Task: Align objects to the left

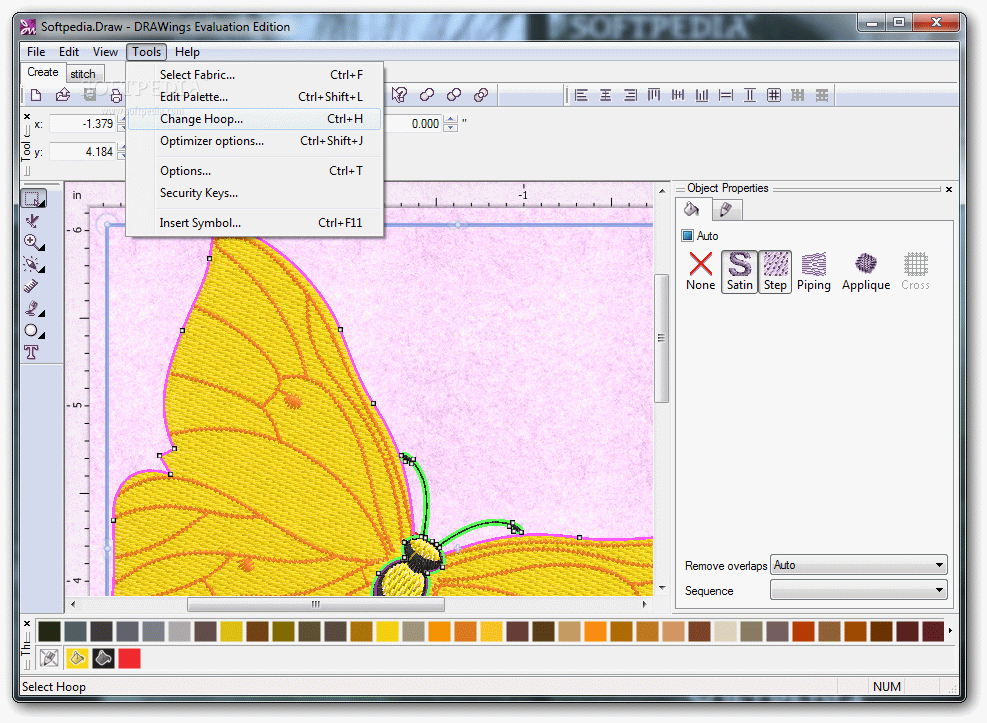Action: [x=581, y=95]
